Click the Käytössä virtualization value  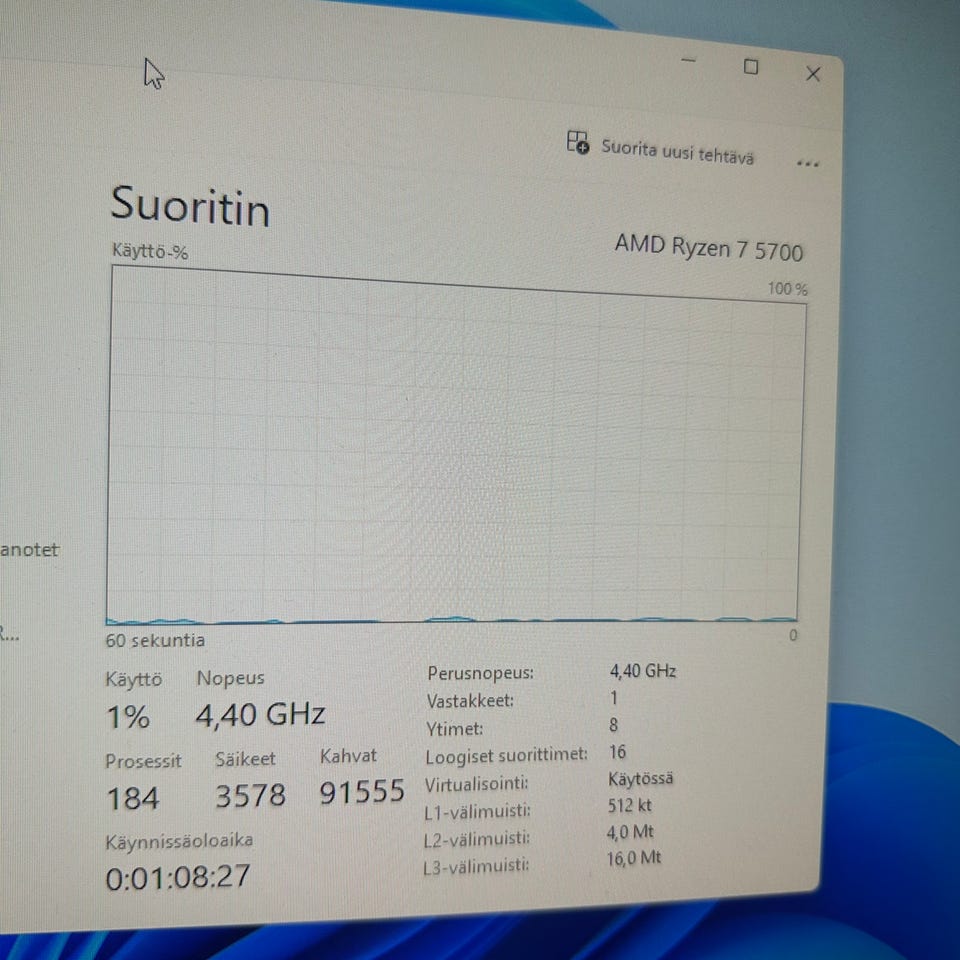pyautogui.click(x=640, y=779)
